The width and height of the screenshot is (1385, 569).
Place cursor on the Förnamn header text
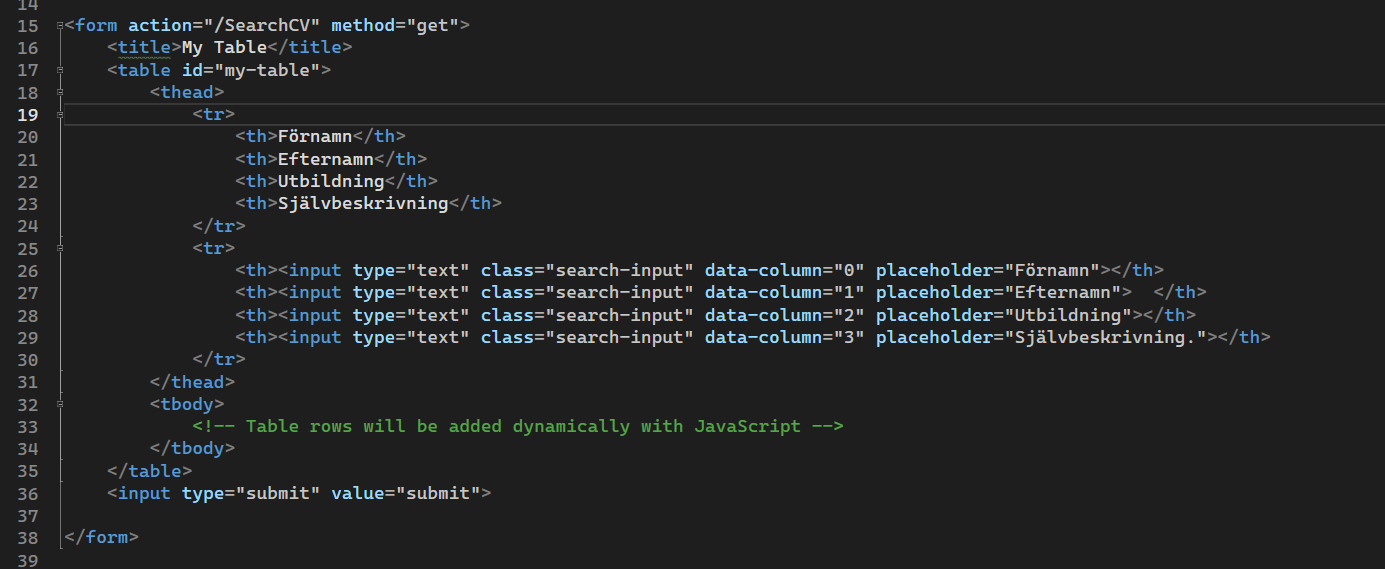coord(315,136)
